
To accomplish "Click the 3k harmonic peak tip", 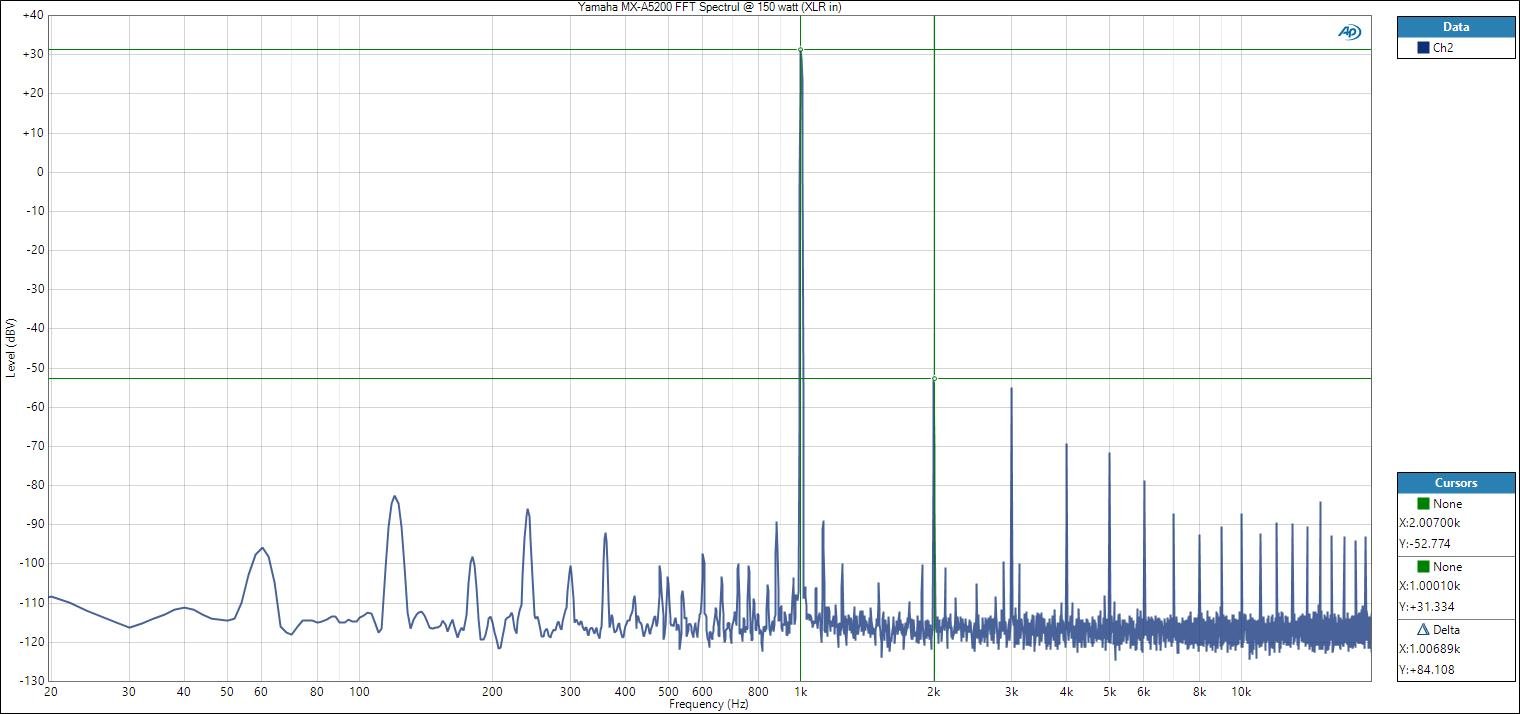I will tap(1011, 389).
